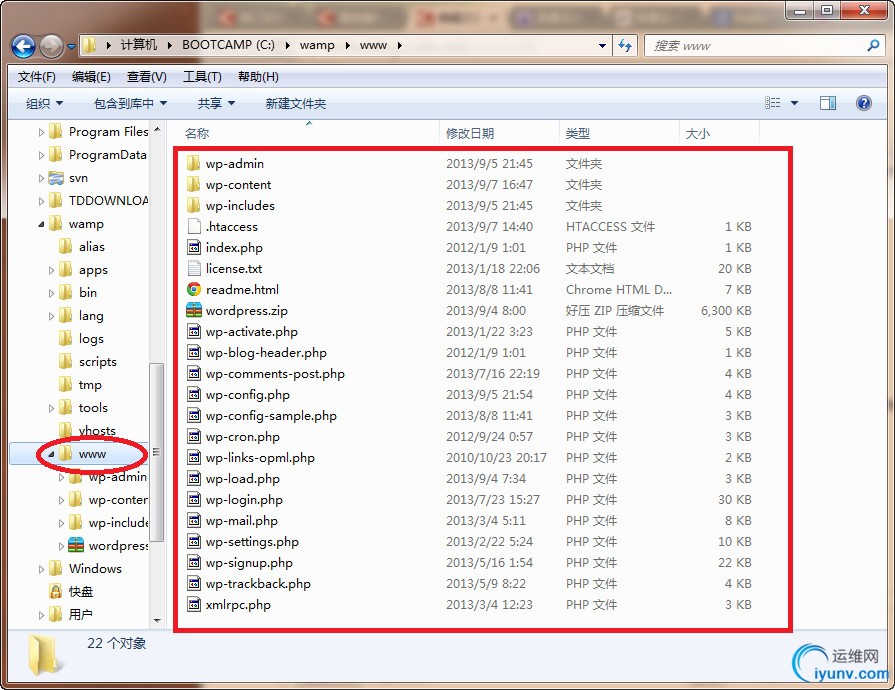This screenshot has height=690, width=895.
Task: Open the address bar history dropdown
Action: click(602, 46)
